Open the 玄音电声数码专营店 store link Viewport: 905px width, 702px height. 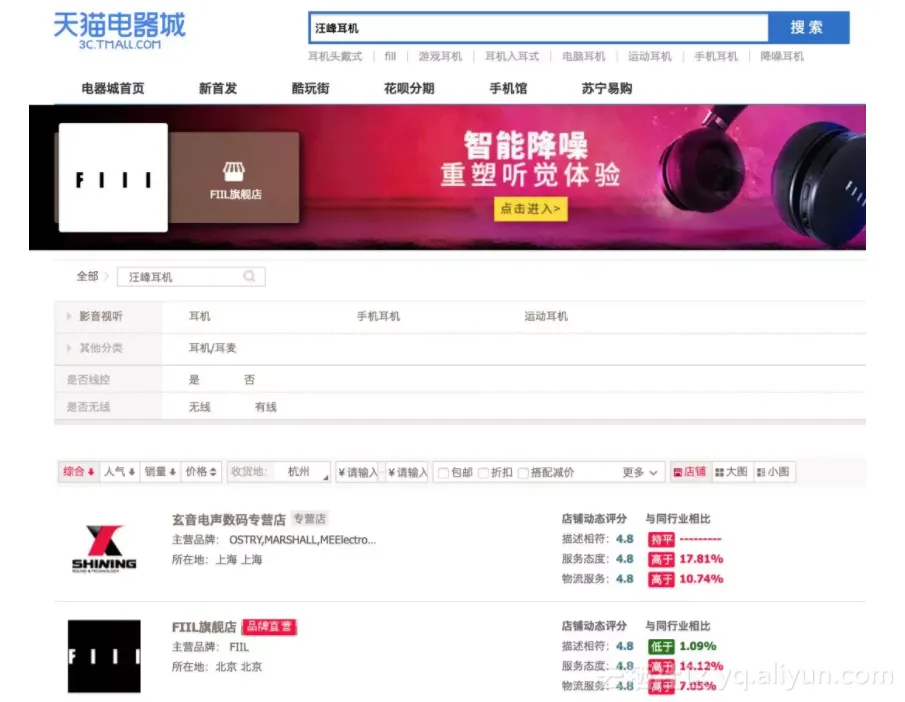[x=229, y=520]
